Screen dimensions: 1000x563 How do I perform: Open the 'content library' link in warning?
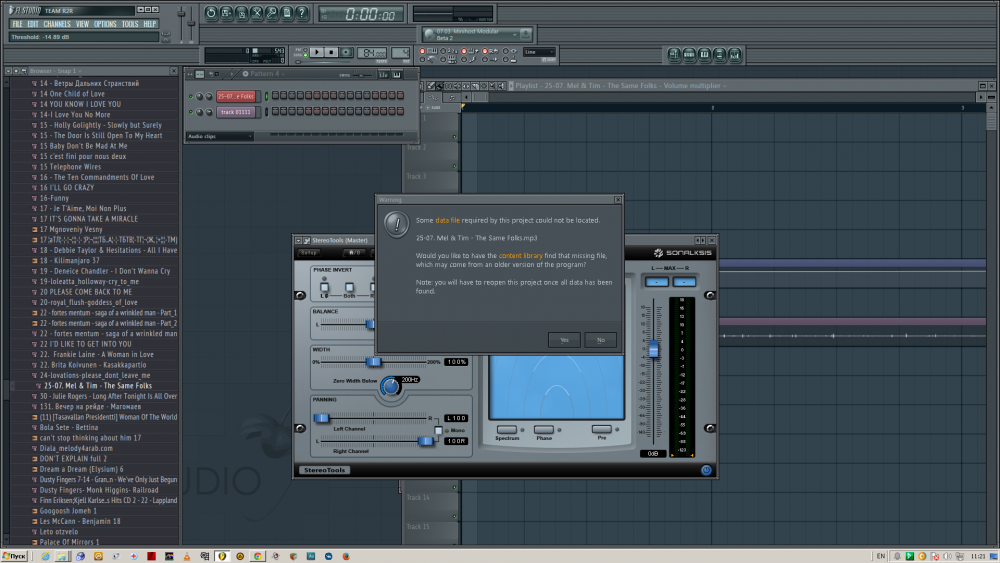click(x=520, y=256)
